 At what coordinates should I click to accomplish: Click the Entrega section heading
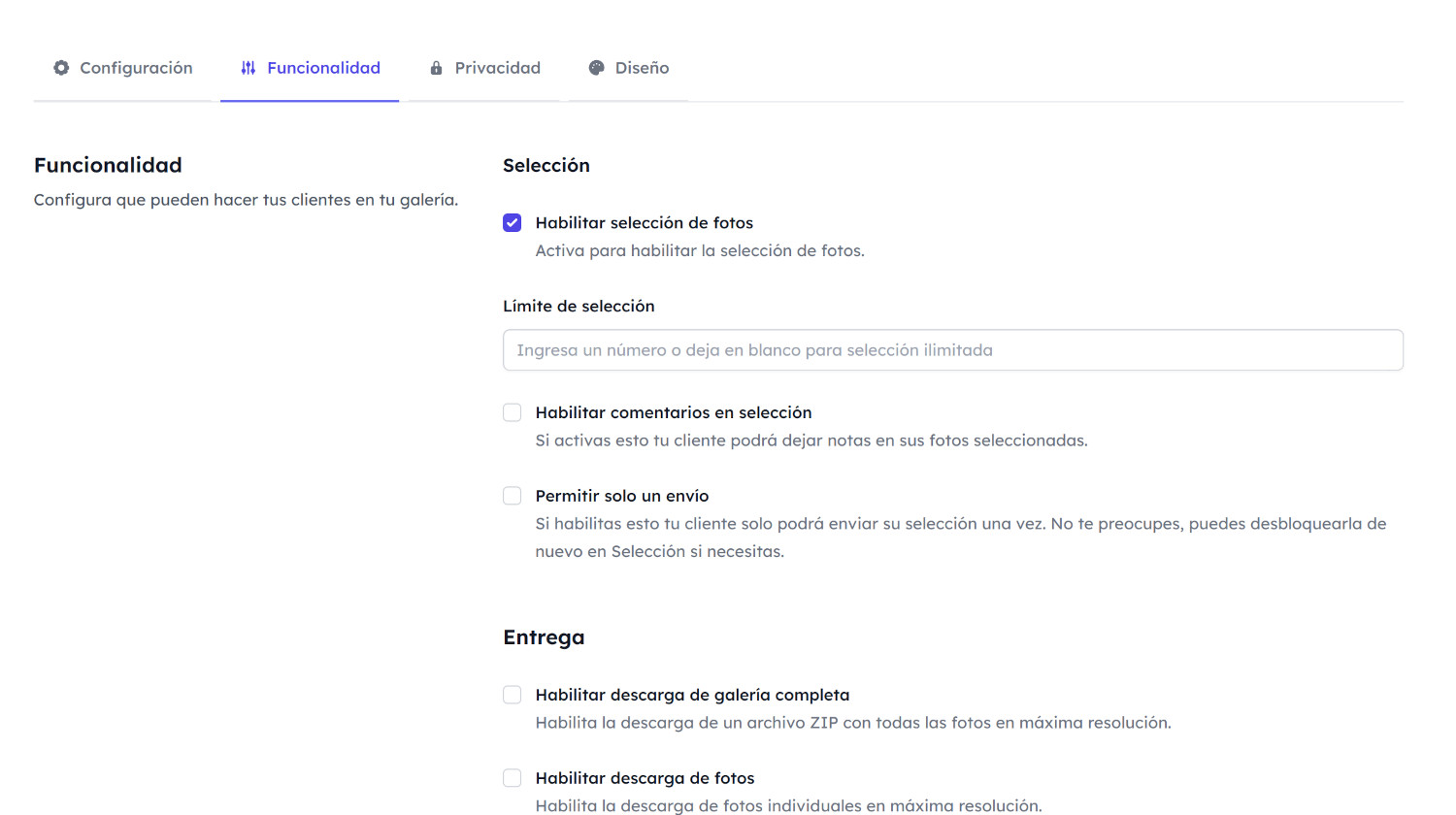point(544,637)
